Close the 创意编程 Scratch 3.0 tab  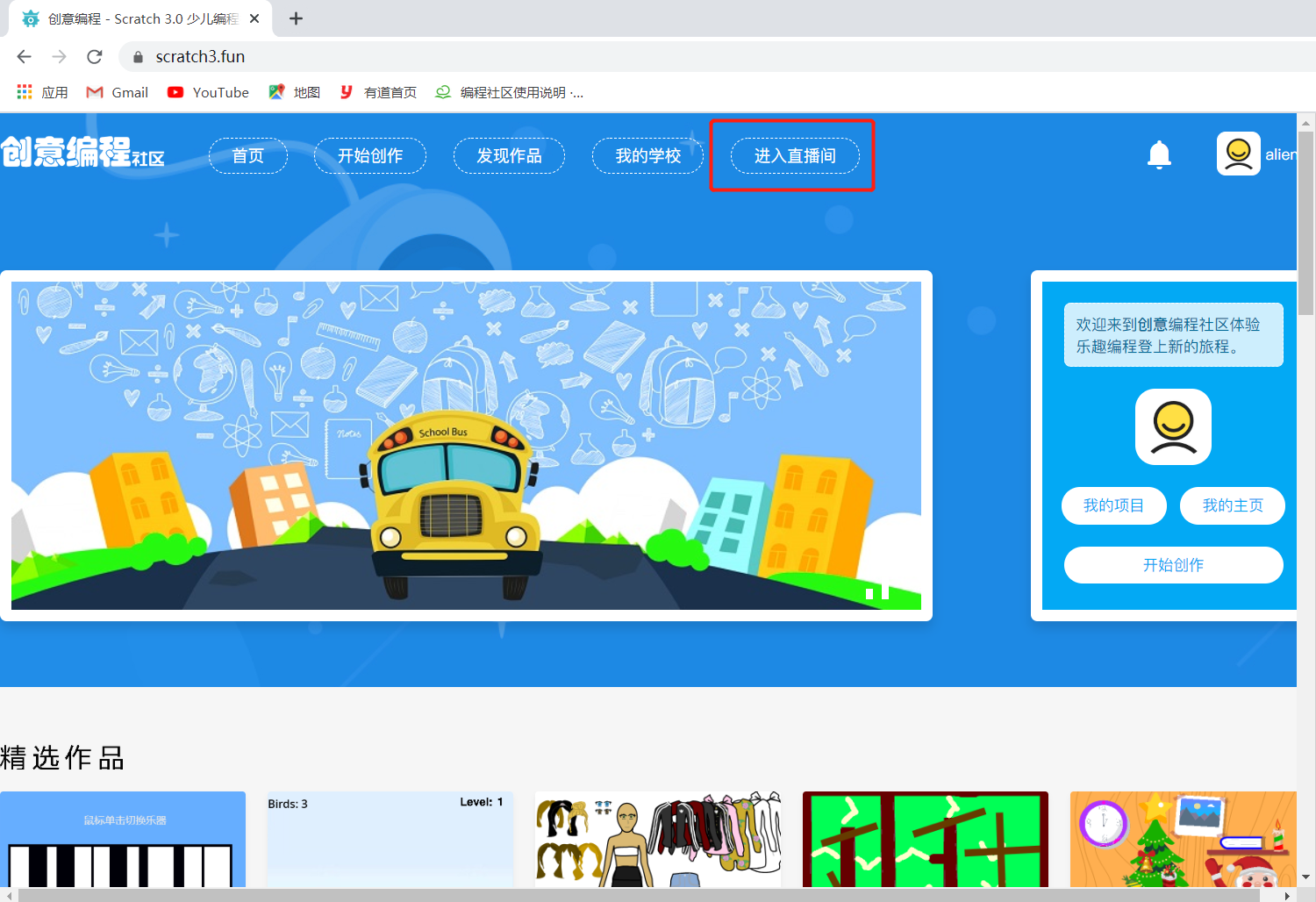click(x=254, y=18)
